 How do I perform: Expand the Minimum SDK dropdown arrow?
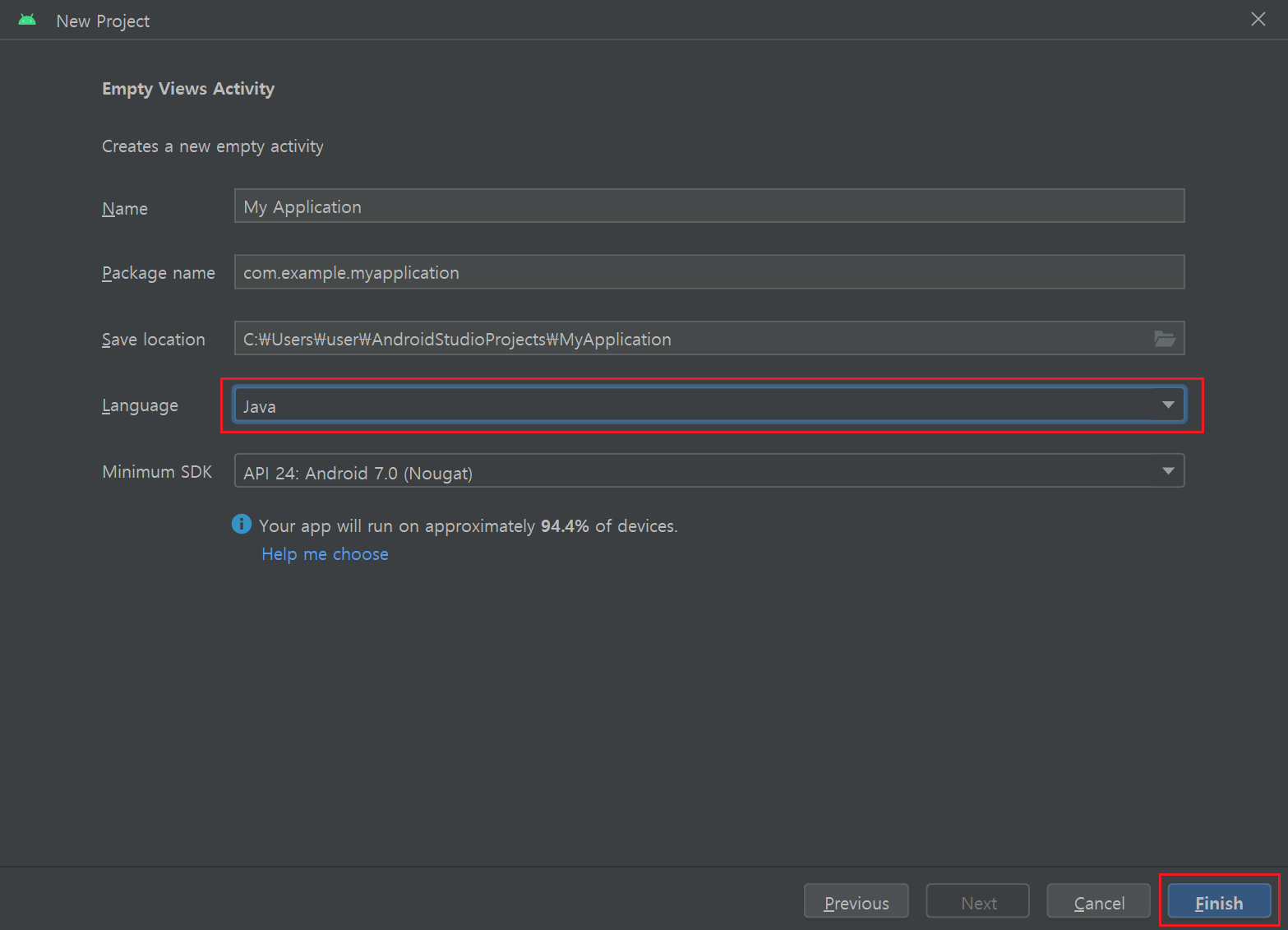click(1168, 471)
